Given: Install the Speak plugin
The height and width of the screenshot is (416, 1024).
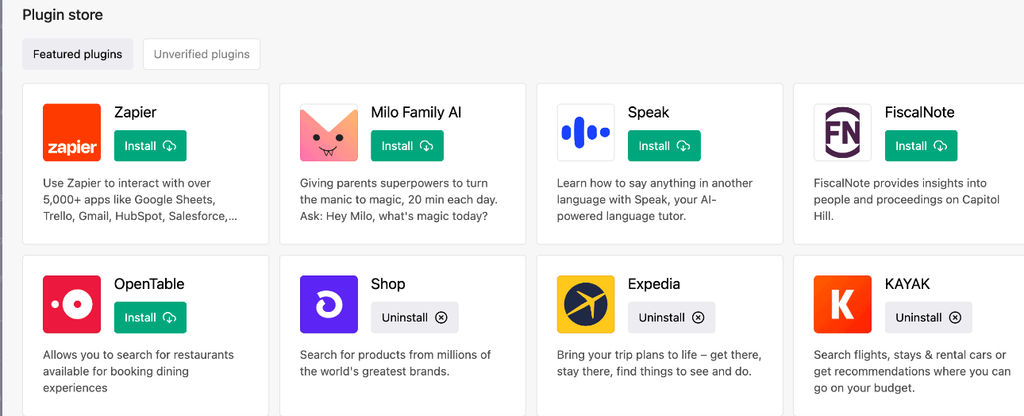Looking at the screenshot, I should [664, 146].
